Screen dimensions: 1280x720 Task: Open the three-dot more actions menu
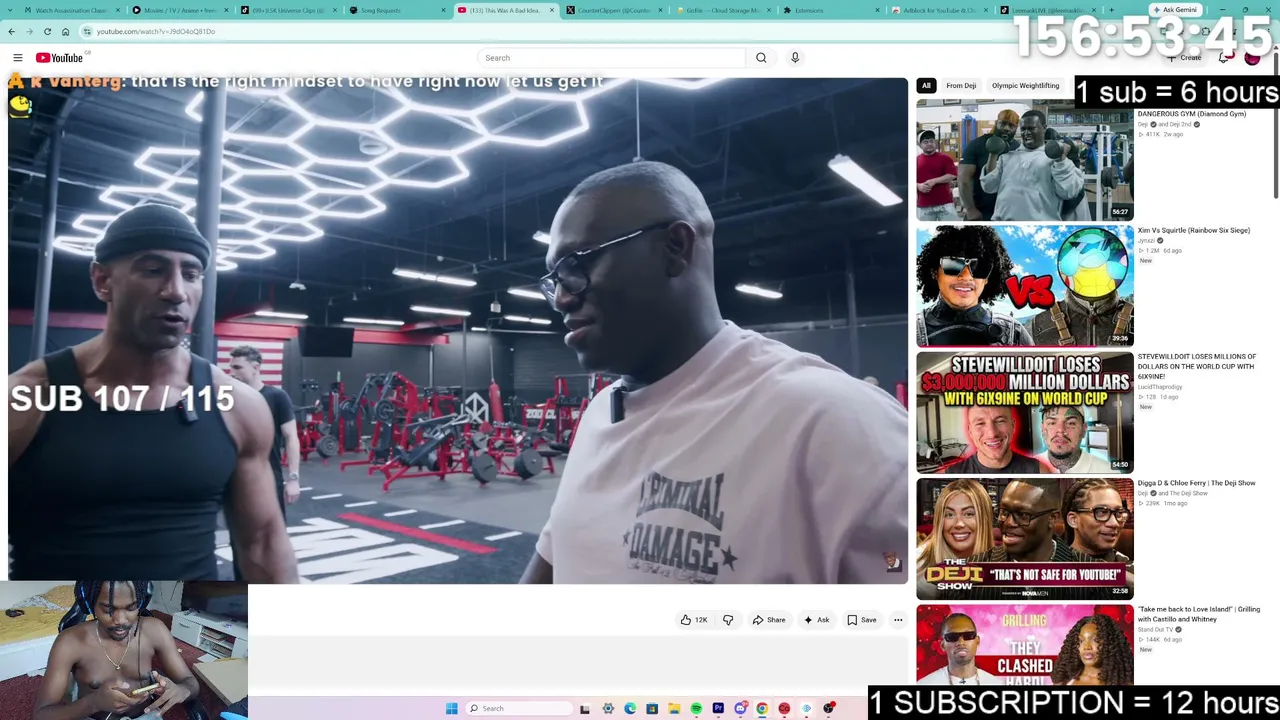point(898,620)
